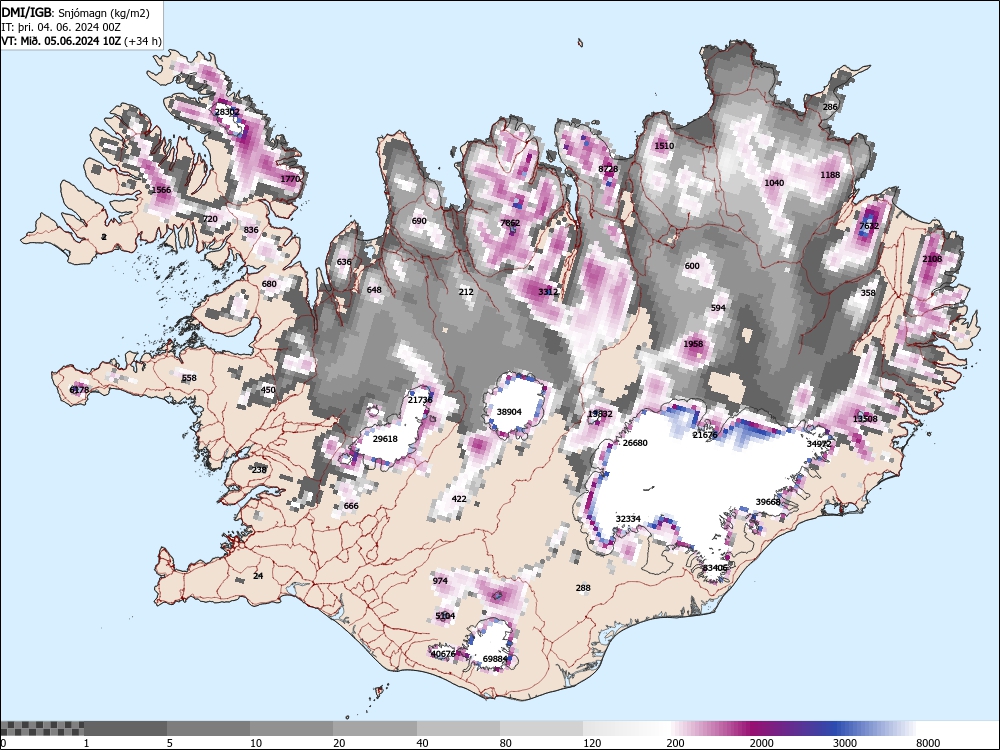Screen dimensions: 1000x750
Task: Select the 422 value label
Action: (459, 499)
